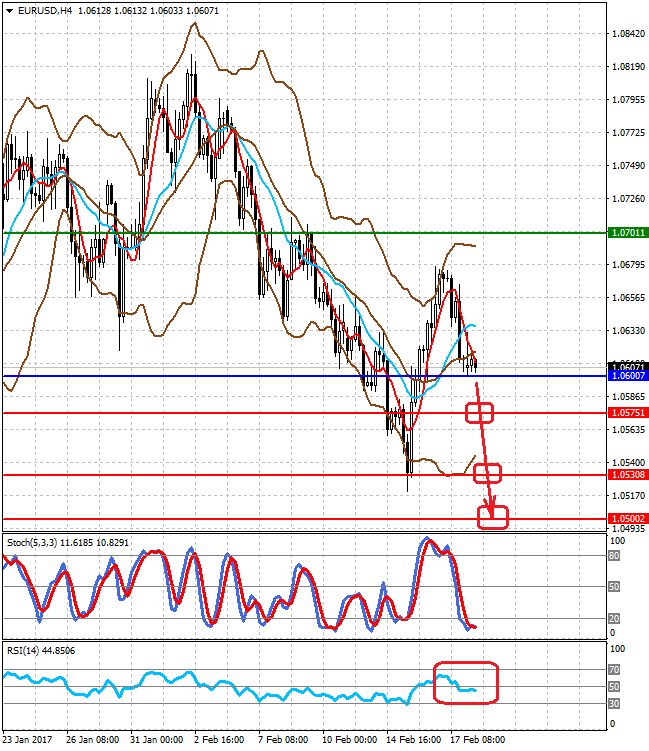Select the EURUSD,H4 chart title text

pos(45,11)
